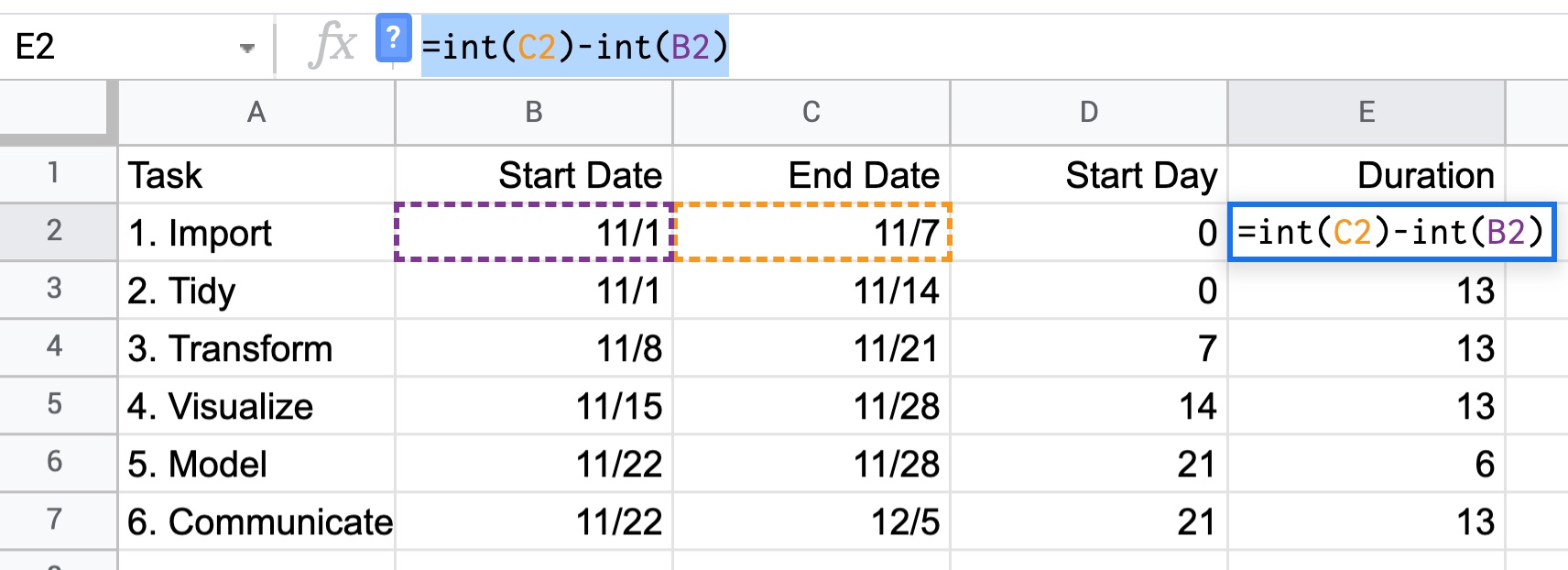Click the End Date cell showing 12/5
This screenshot has width=1568, height=570.
pyautogui.click(x=811, y=521)
